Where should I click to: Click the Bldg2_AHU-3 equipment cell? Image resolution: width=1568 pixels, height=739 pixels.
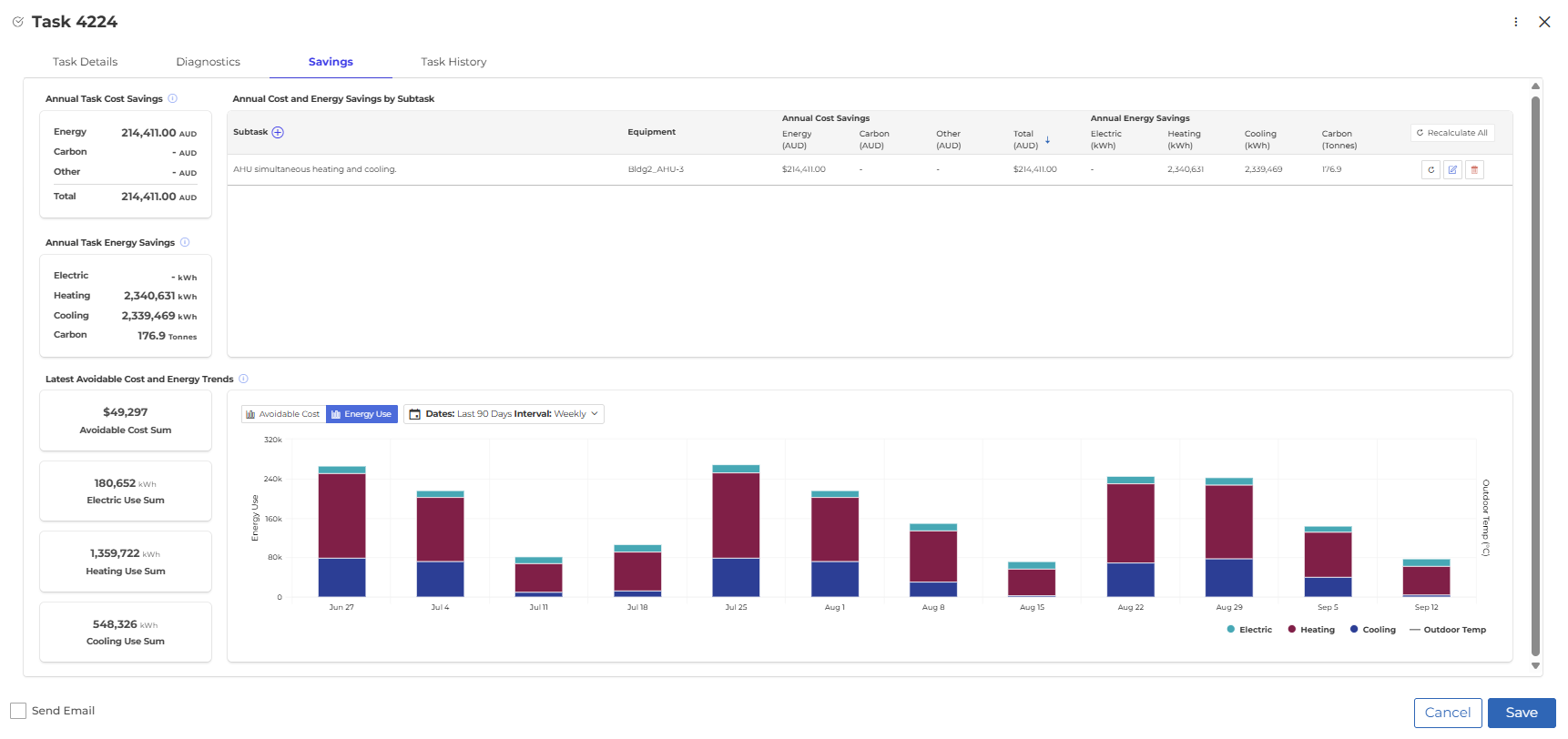(656, 170)
